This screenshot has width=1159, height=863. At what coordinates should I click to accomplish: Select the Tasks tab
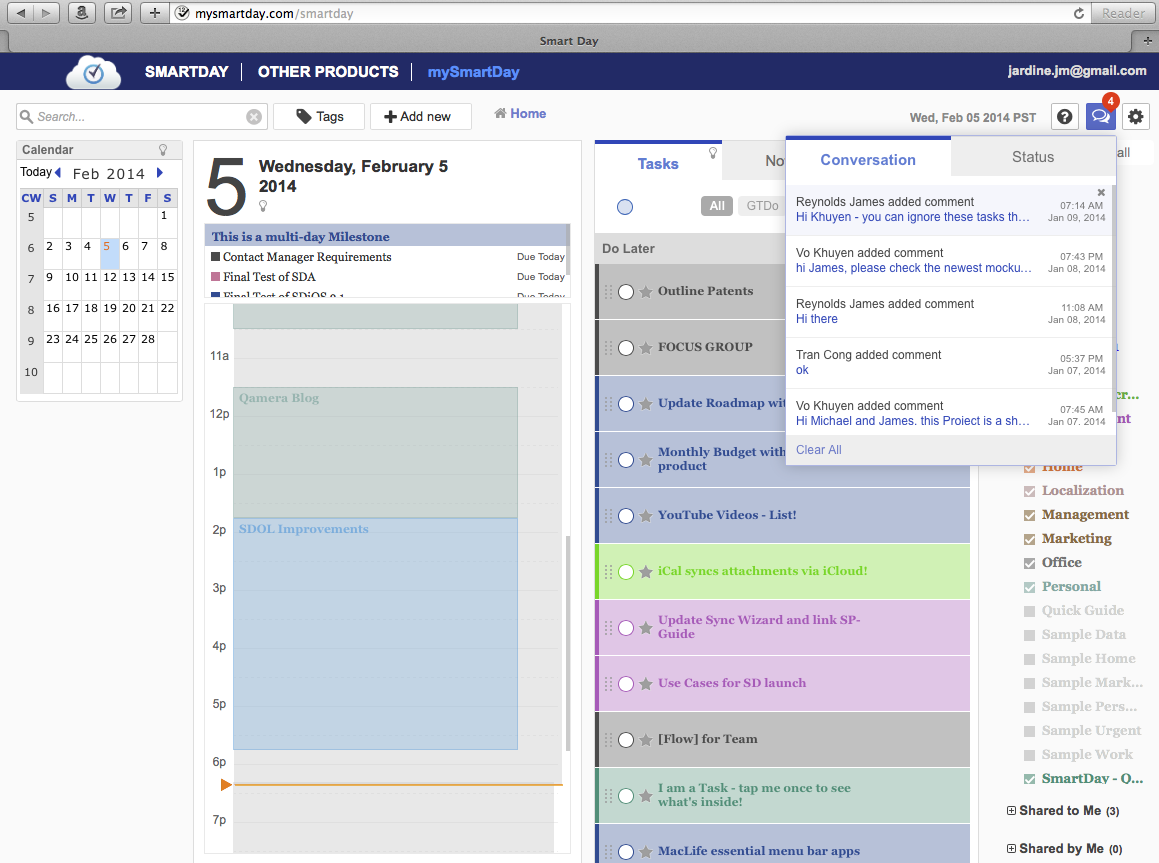(x=658, y=163)
